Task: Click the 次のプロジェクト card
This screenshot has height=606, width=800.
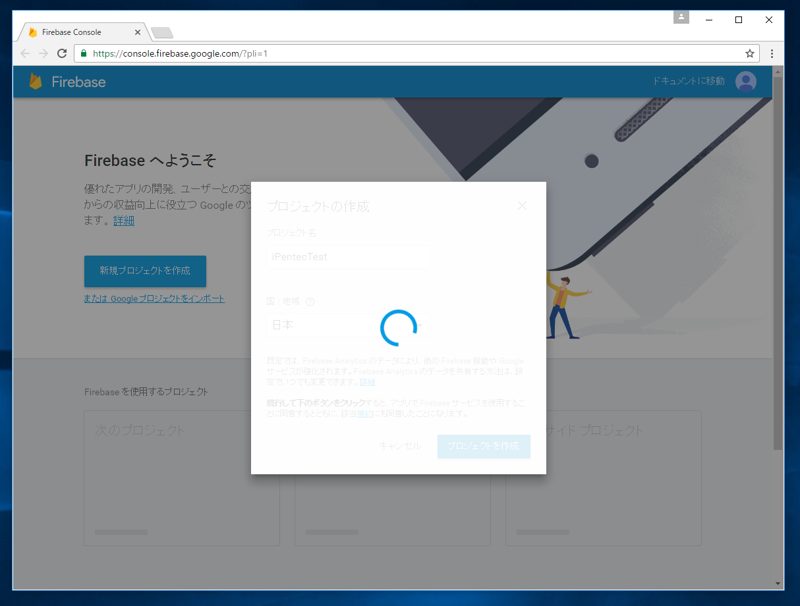Action: (x=182, y=478)
